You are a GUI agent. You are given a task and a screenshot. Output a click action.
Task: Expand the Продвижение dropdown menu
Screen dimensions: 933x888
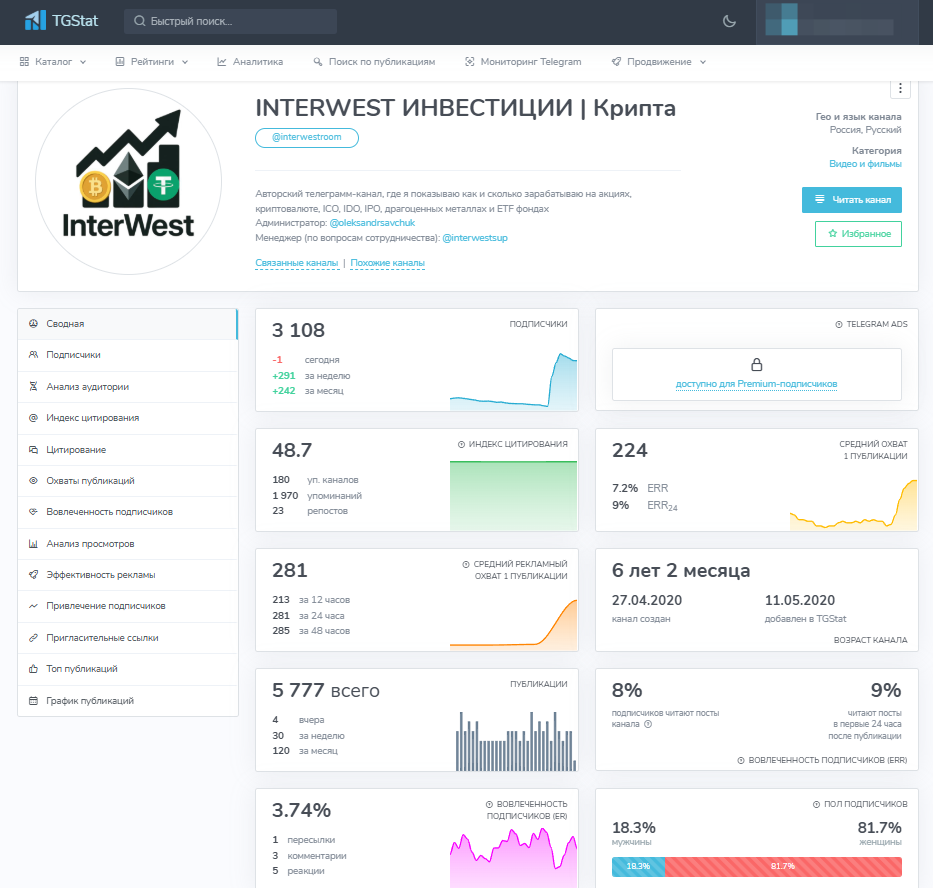click(x=659, y=62)
